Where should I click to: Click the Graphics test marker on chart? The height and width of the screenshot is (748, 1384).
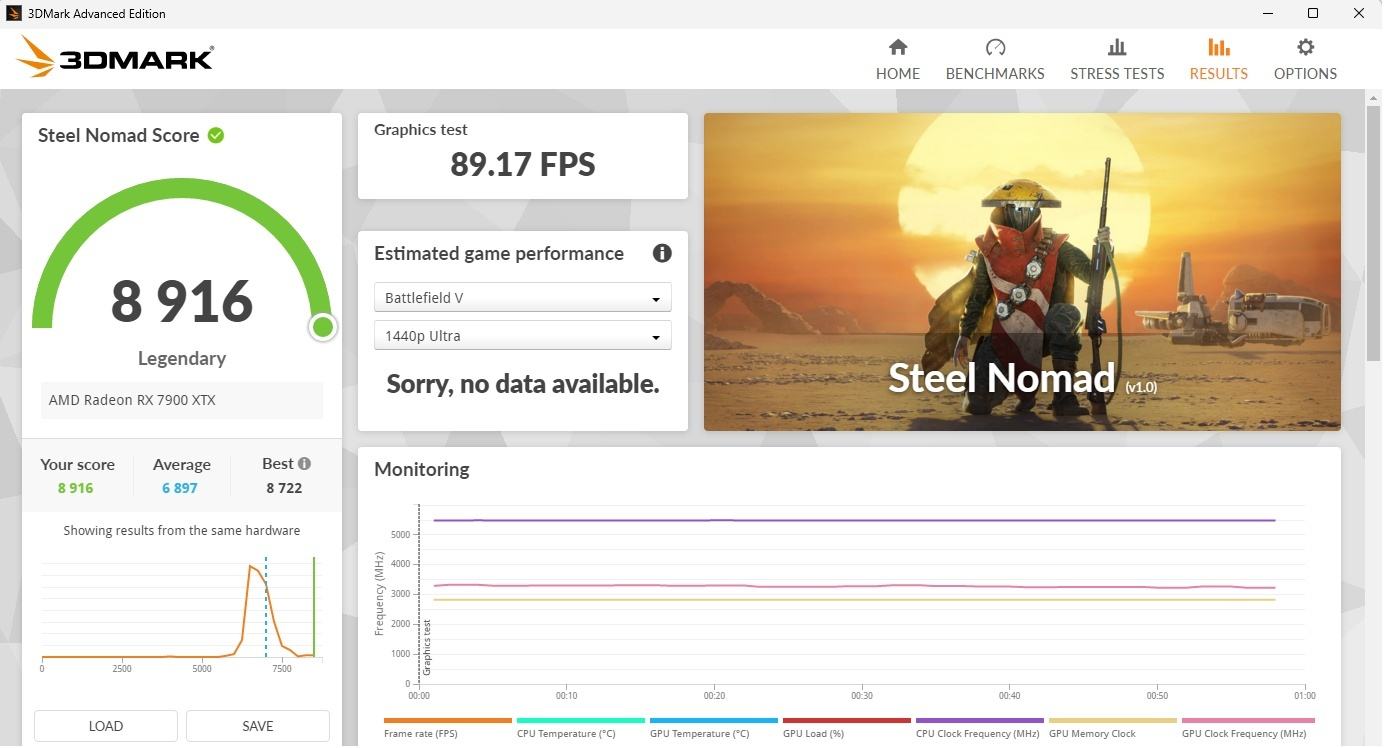click(426, 647)
